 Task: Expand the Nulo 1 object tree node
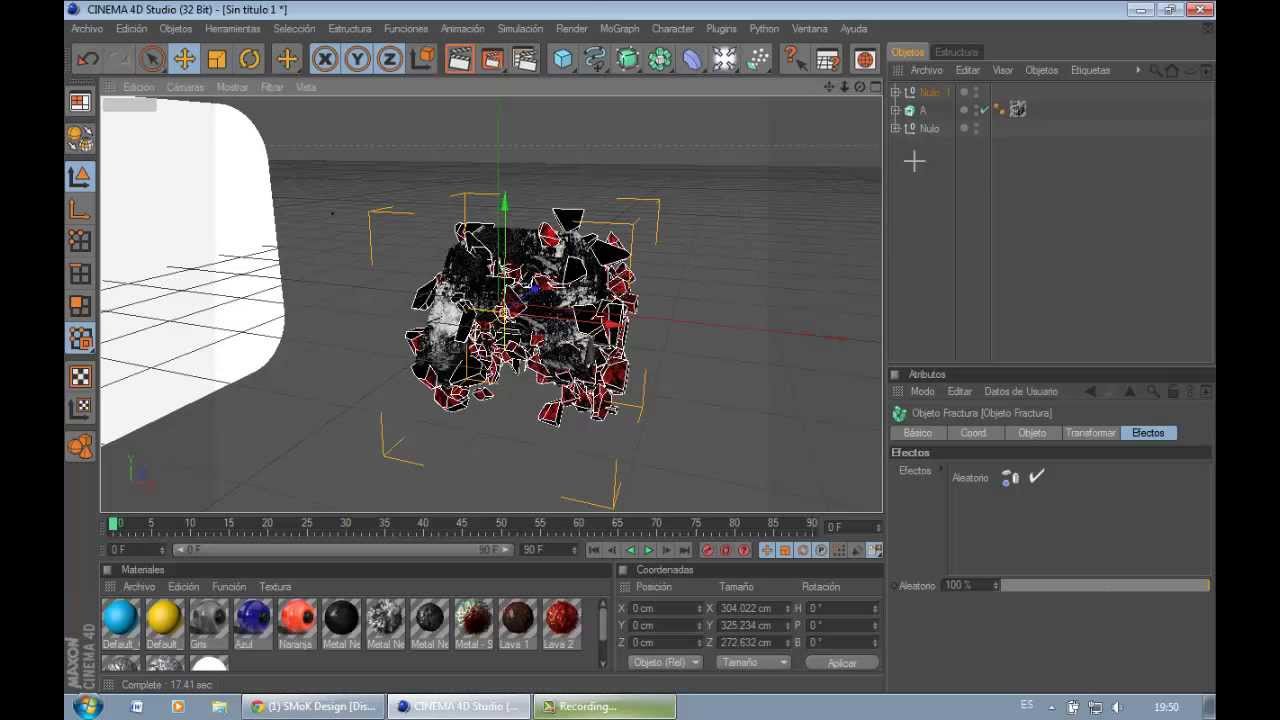(x=896, y=92)
